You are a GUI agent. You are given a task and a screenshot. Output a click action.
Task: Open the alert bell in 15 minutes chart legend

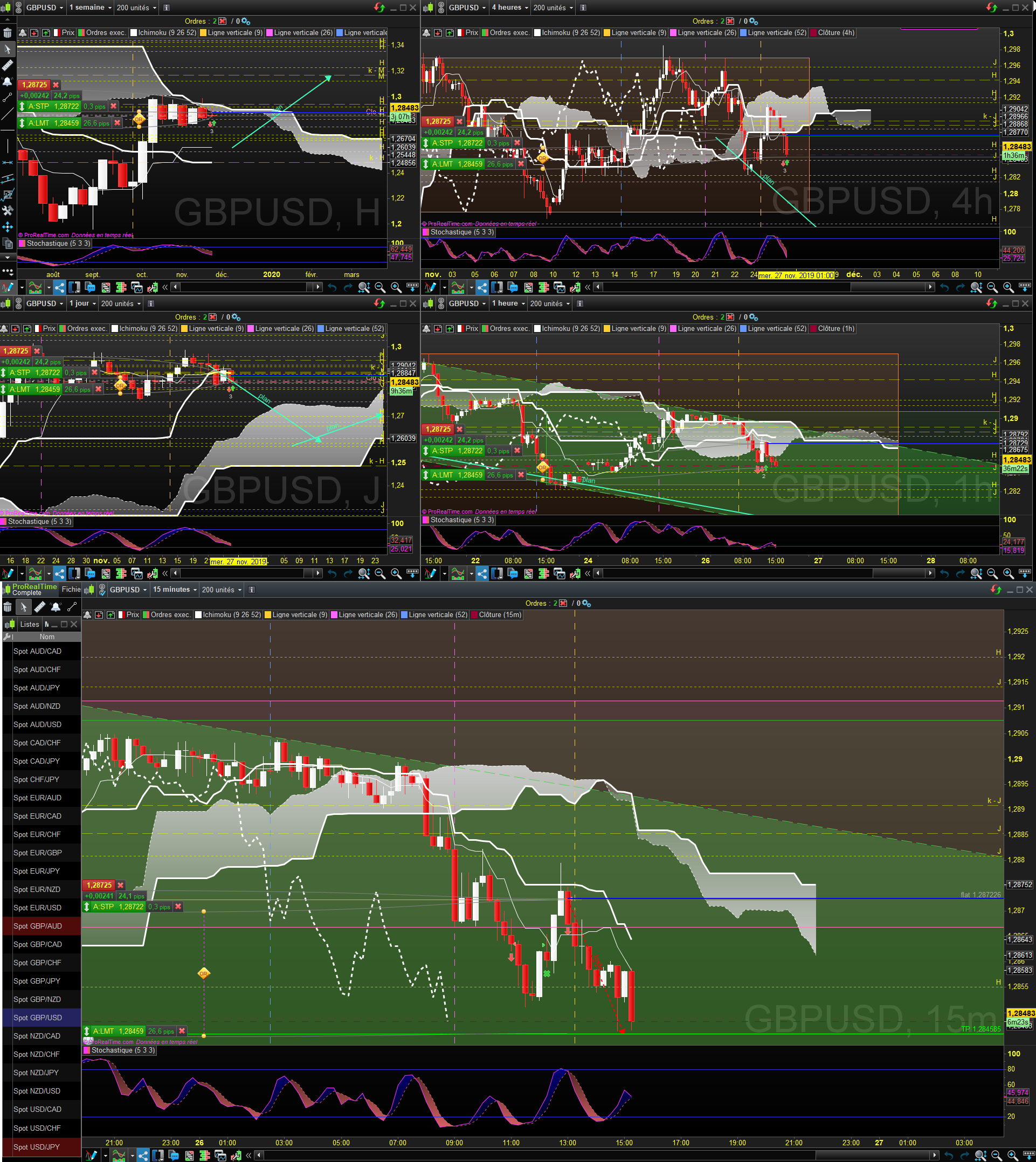(x=88, y=614)
